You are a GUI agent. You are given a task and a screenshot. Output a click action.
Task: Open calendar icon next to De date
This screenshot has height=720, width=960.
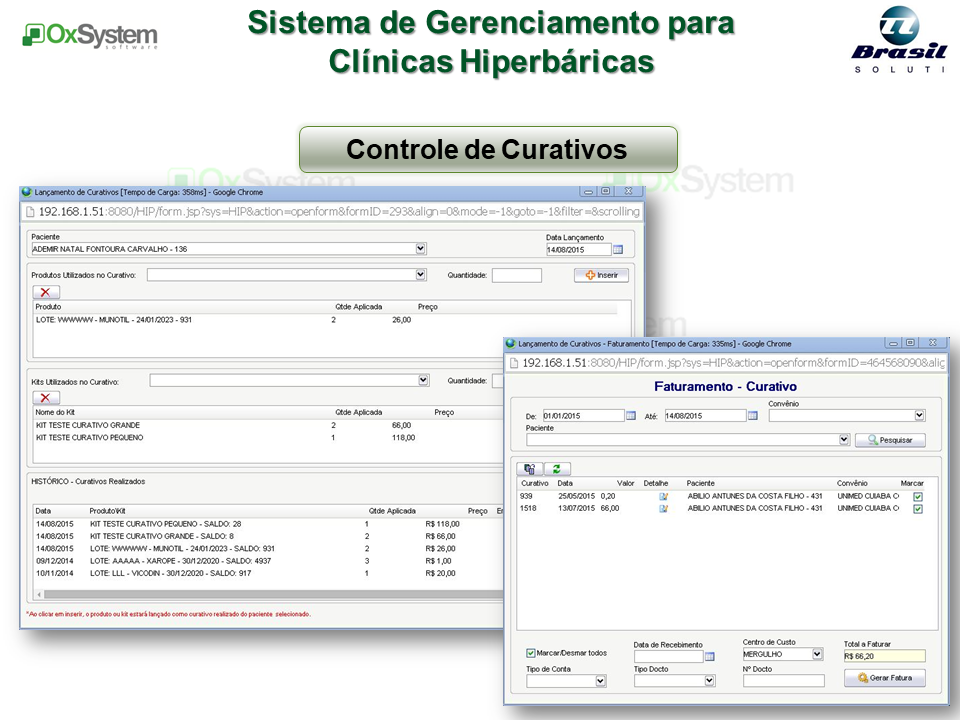click(631, 416)
